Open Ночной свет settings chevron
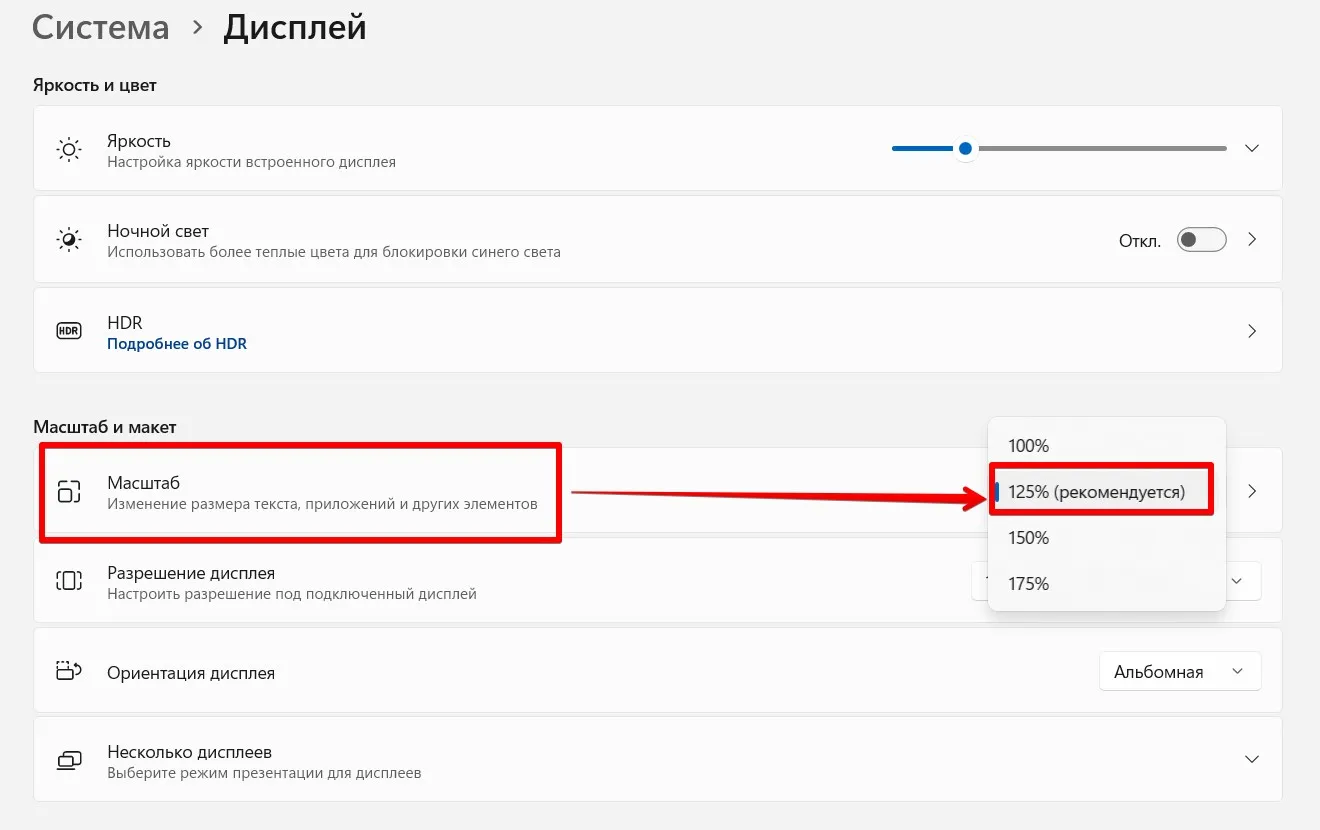The image size is (1320, 830). click(1251, 240)
